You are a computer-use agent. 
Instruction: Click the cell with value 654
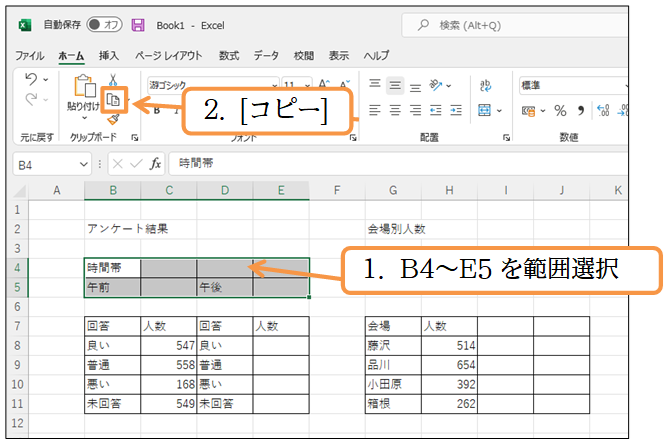pyautogui.click(x=449, y=365)
